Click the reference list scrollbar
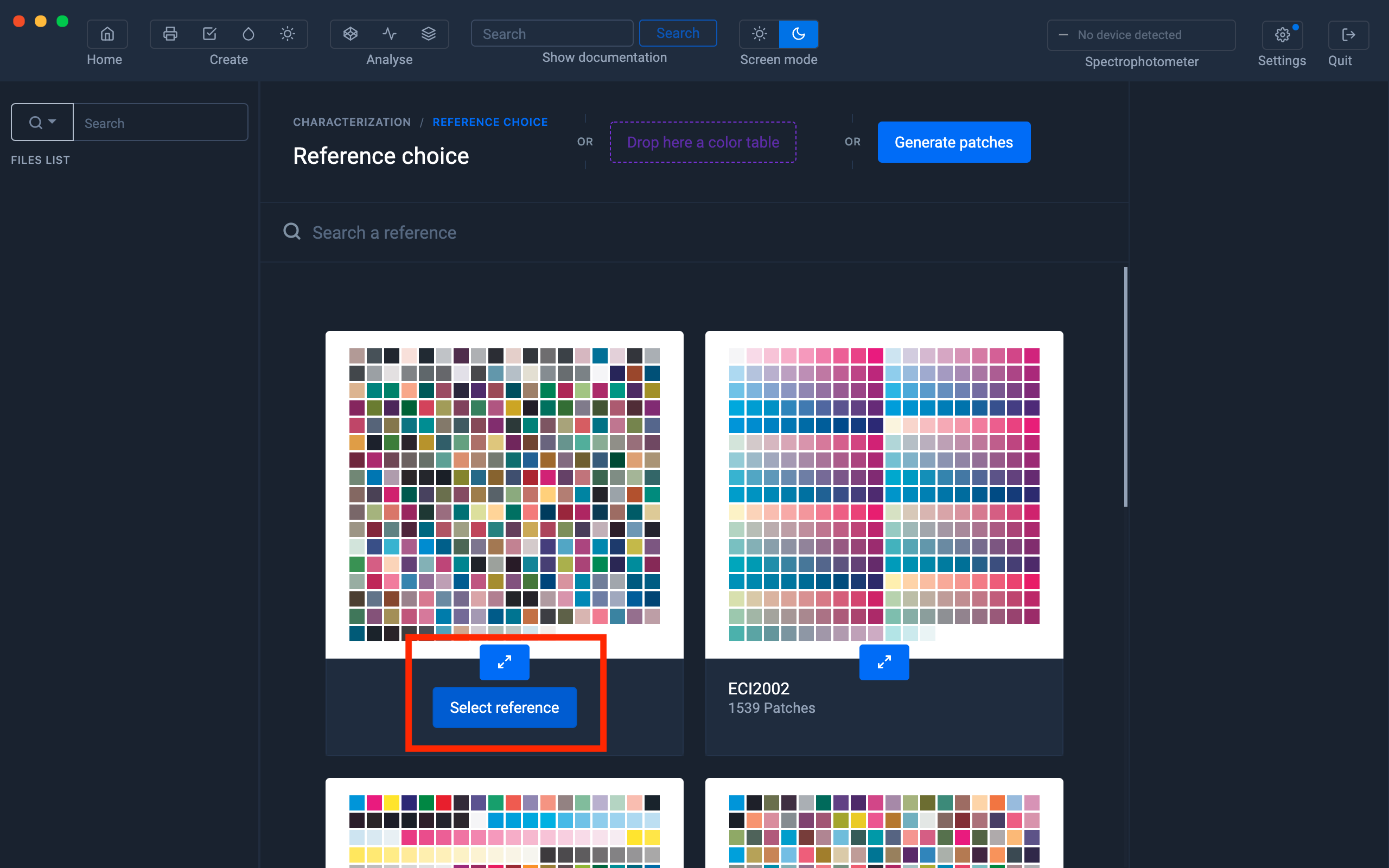The width and height of the screenshot is (1389, 868). click(1125, 387)
